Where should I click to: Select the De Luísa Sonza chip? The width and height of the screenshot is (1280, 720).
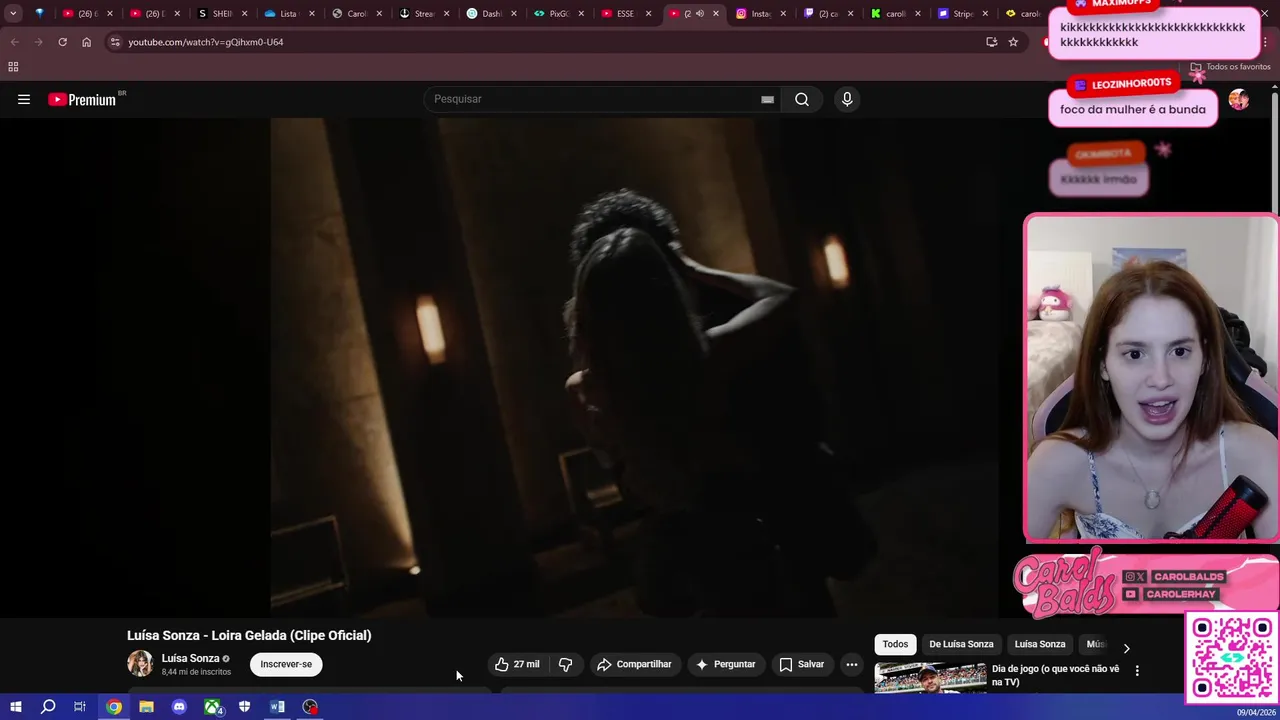pyautogui.click(x=961, y=644)
